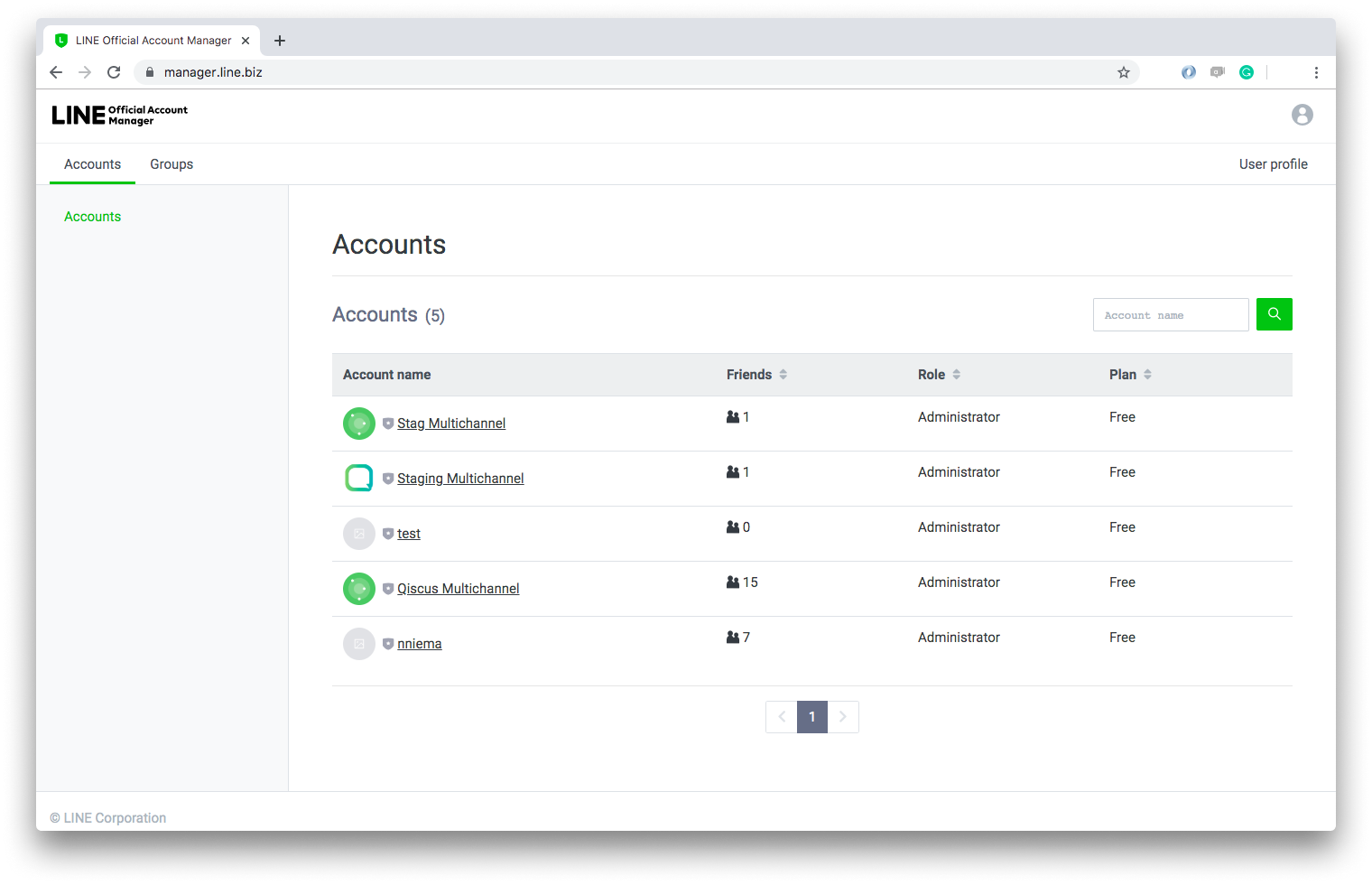Open the Stag Multichannel account
Screen dimensions: 1372x885
click(451, 424)
